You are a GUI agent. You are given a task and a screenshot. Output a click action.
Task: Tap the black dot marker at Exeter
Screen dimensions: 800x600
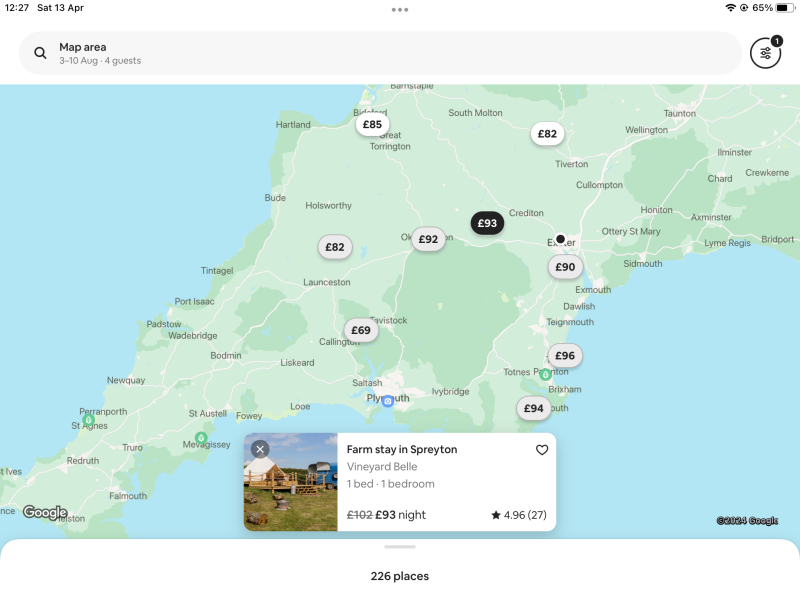560,239
